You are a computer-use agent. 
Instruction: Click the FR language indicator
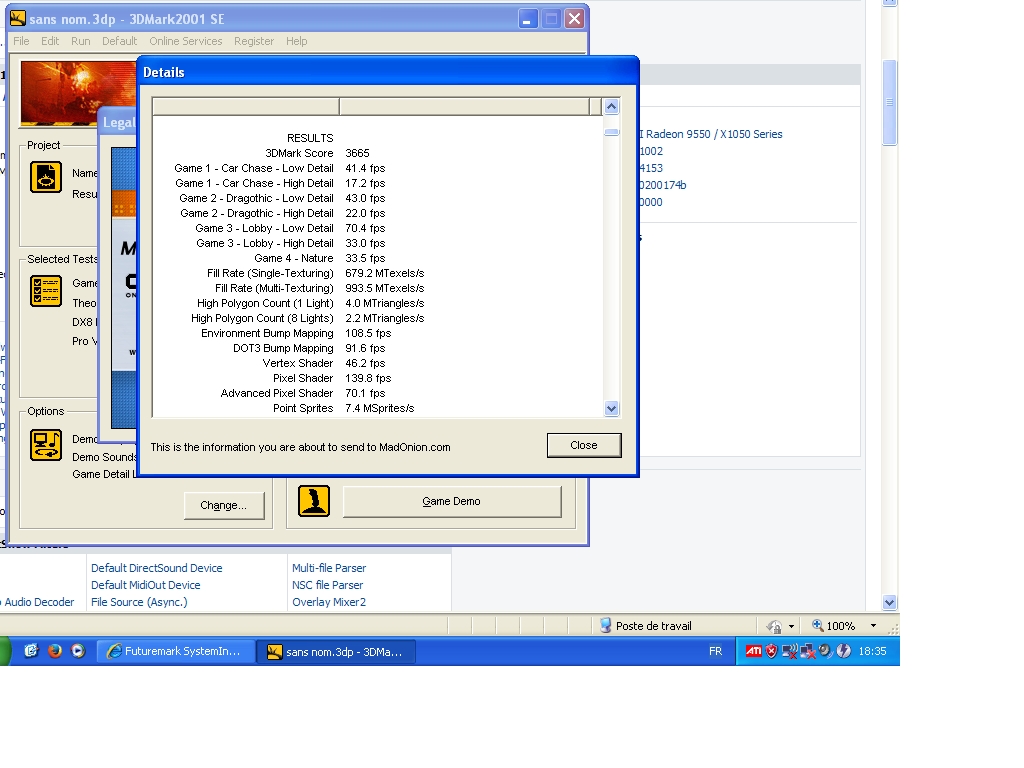(715, 651)
